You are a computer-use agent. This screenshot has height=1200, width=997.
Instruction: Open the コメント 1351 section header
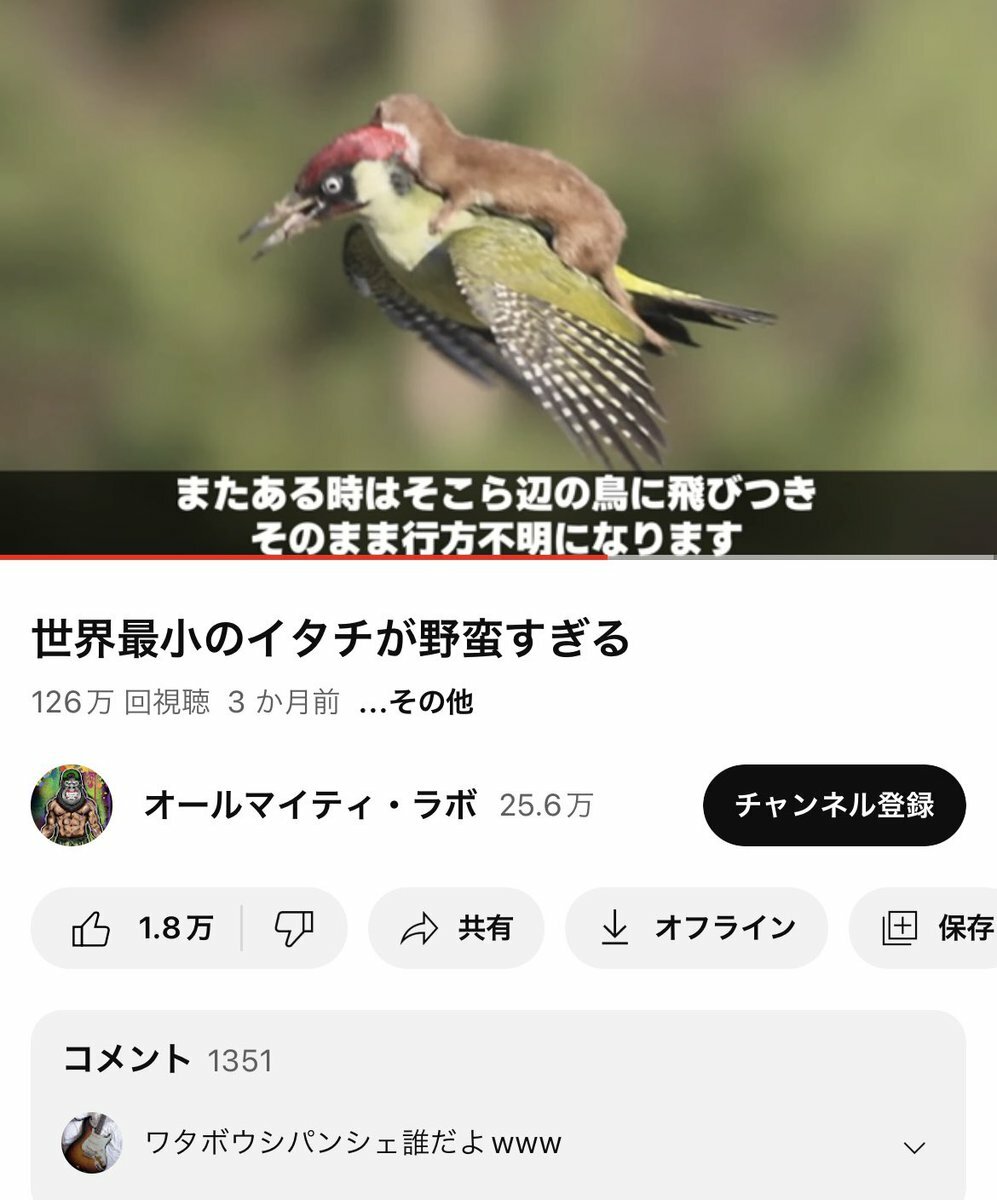pyautogui.click(x=167, y=1059)
